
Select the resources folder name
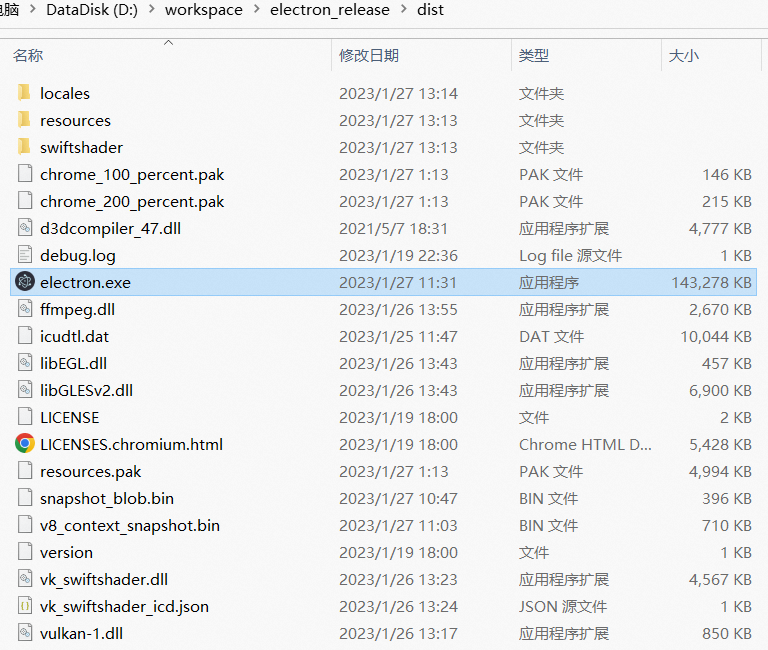(x=75, y=120)
